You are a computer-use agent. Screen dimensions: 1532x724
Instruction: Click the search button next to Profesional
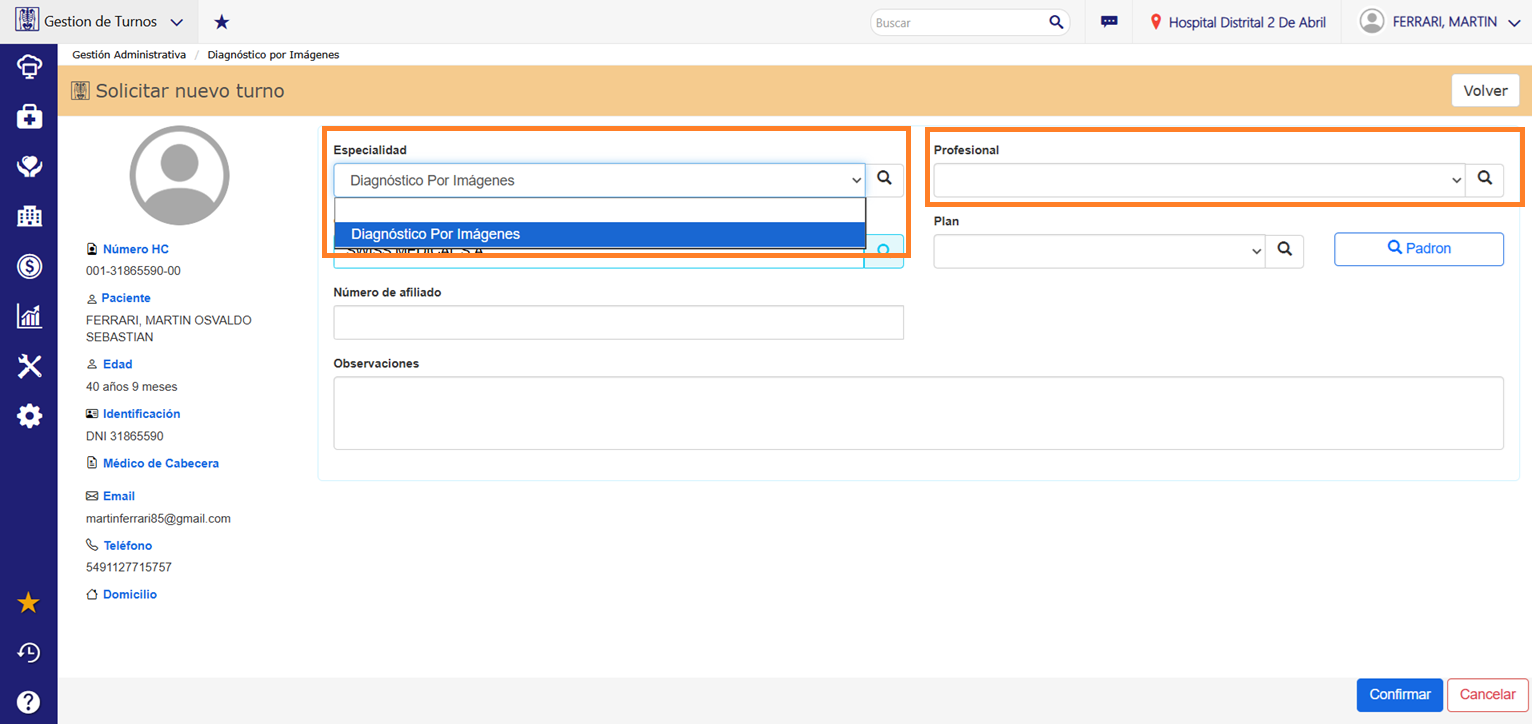pos(1485,180)
